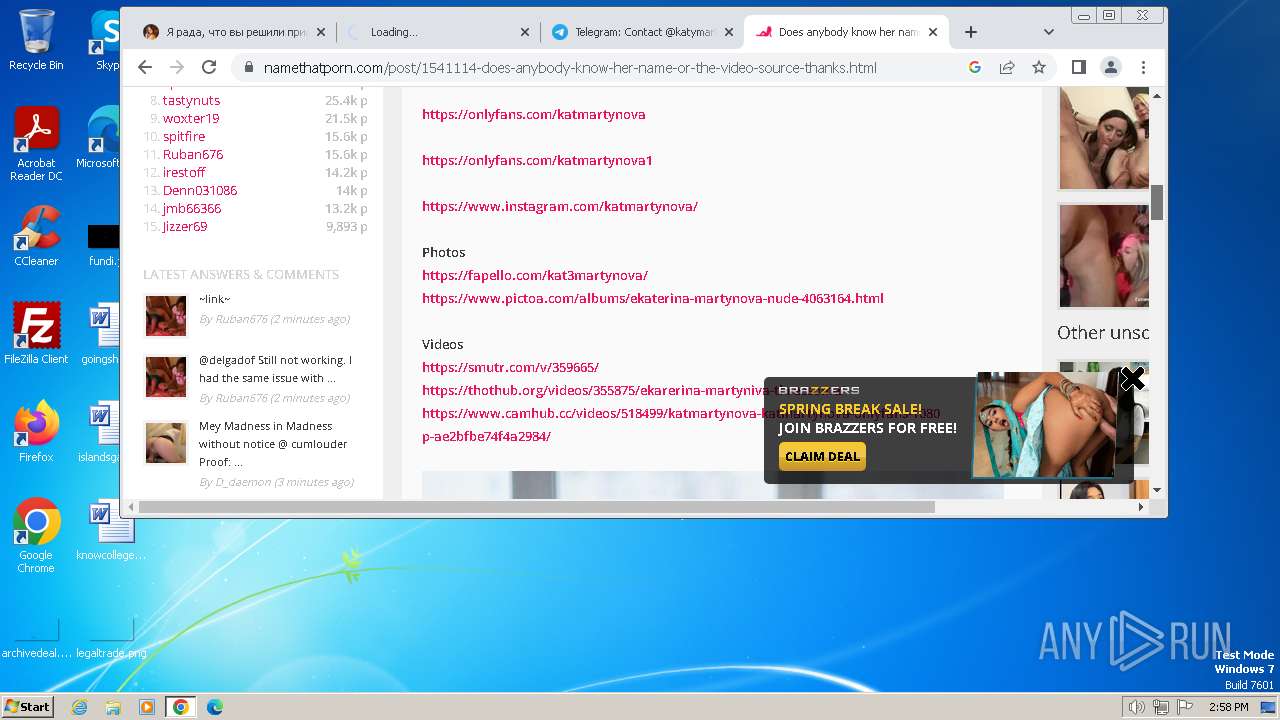Open user profile Denn031086
The width and height of the screenshot is (1280, 720).
click(x=200, y=190)
